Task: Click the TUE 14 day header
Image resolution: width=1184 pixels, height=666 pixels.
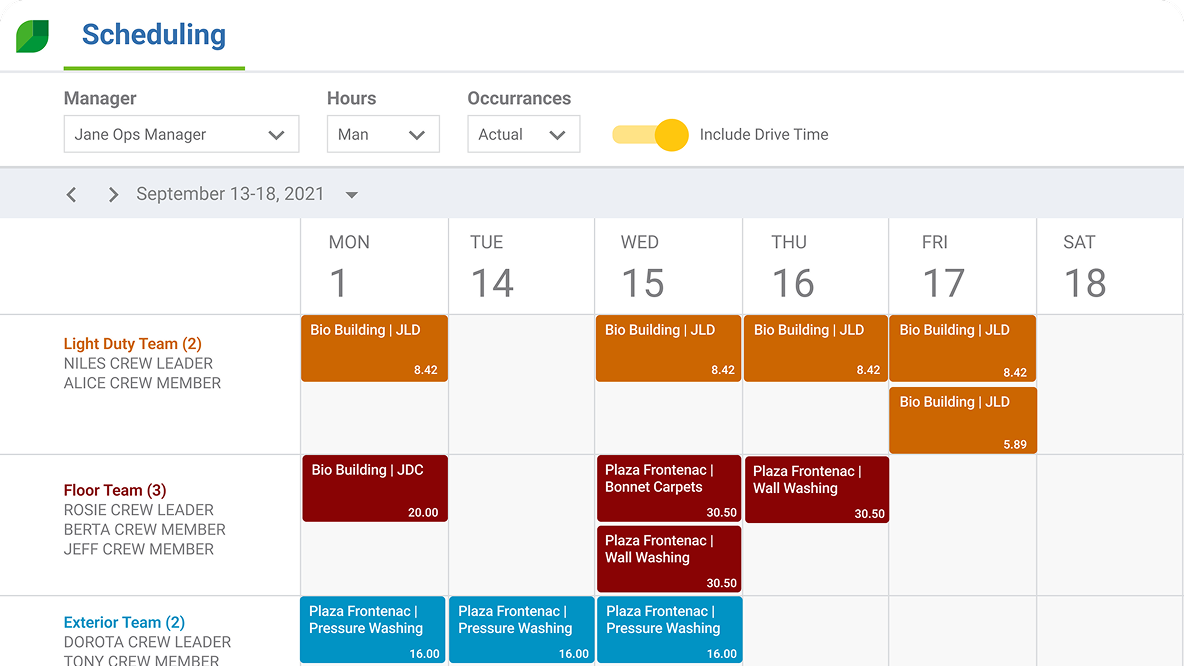Action: pyautogui.click(x=492, y=267)
